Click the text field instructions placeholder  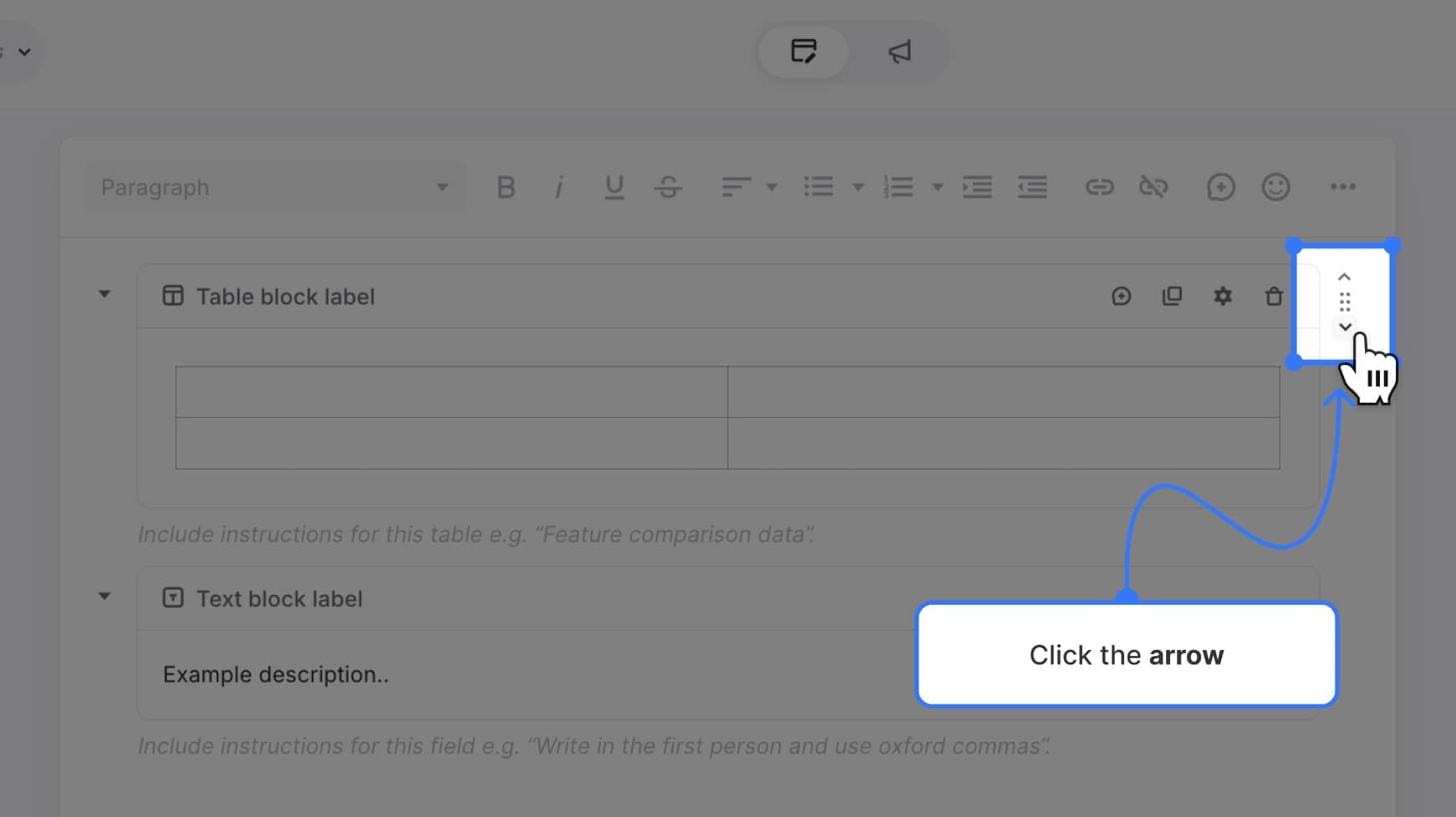coord(593,746)
